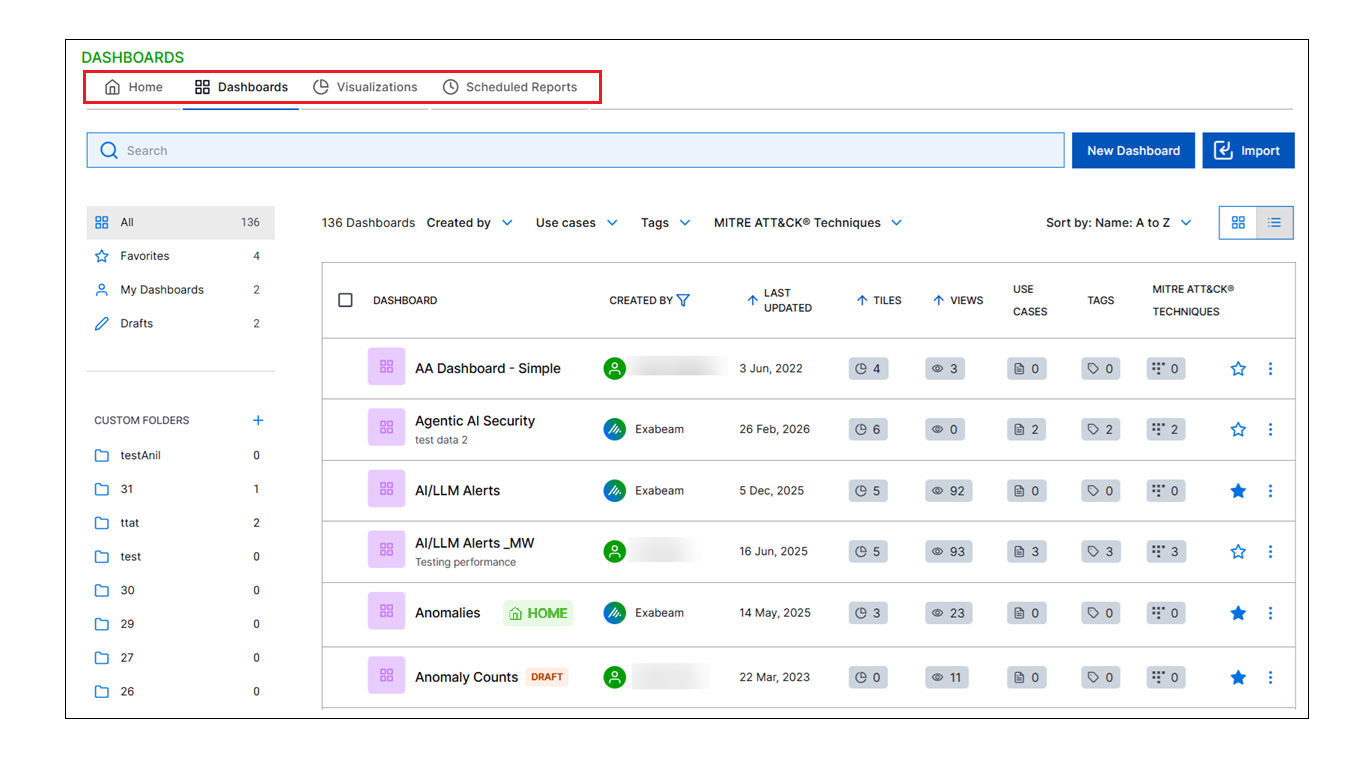
Task: Click the Agentic AI Security dashboard icon
Action: [x=386, y=429]
